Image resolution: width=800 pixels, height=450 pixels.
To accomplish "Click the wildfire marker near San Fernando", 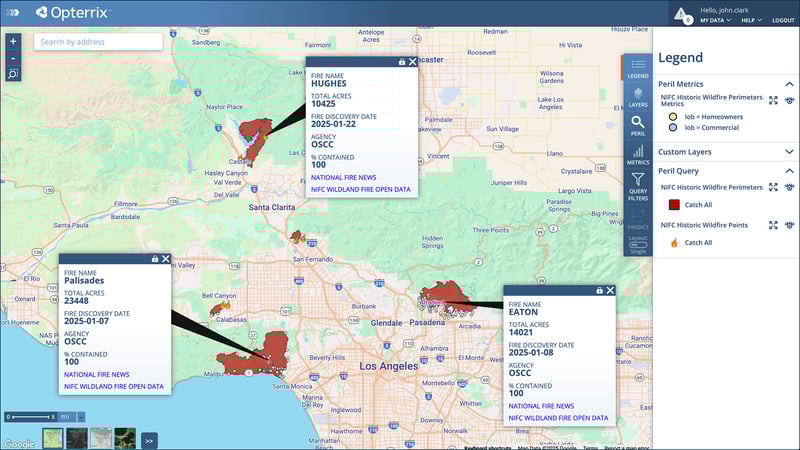I will click(297, 237).
